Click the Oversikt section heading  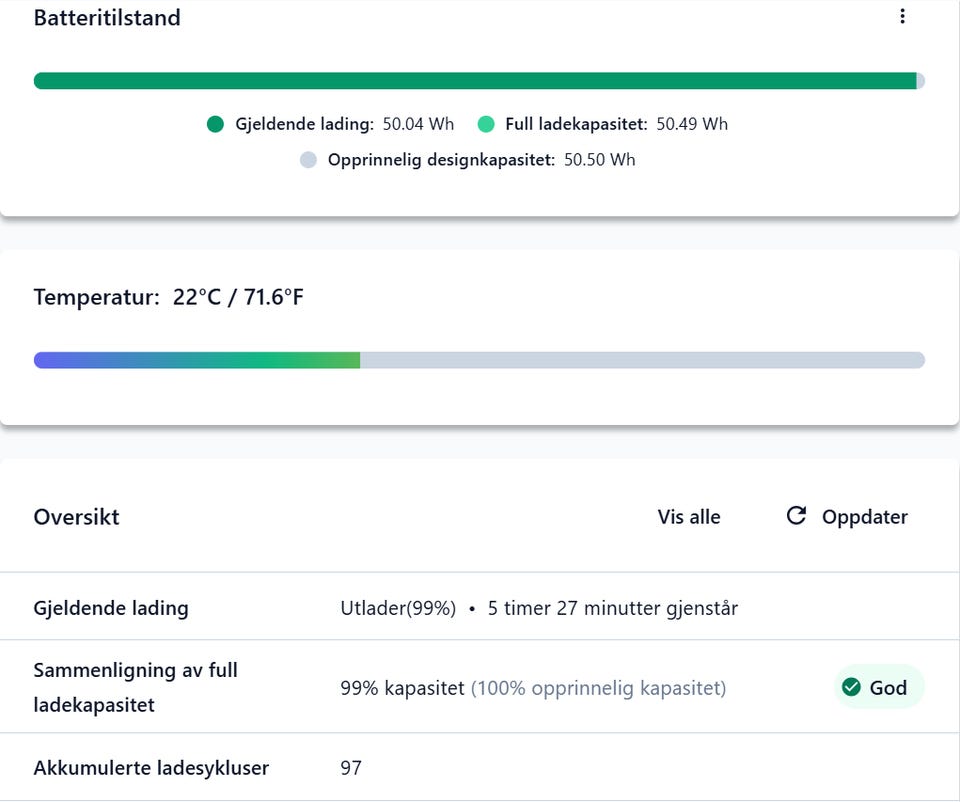click(x=77, y=517)
